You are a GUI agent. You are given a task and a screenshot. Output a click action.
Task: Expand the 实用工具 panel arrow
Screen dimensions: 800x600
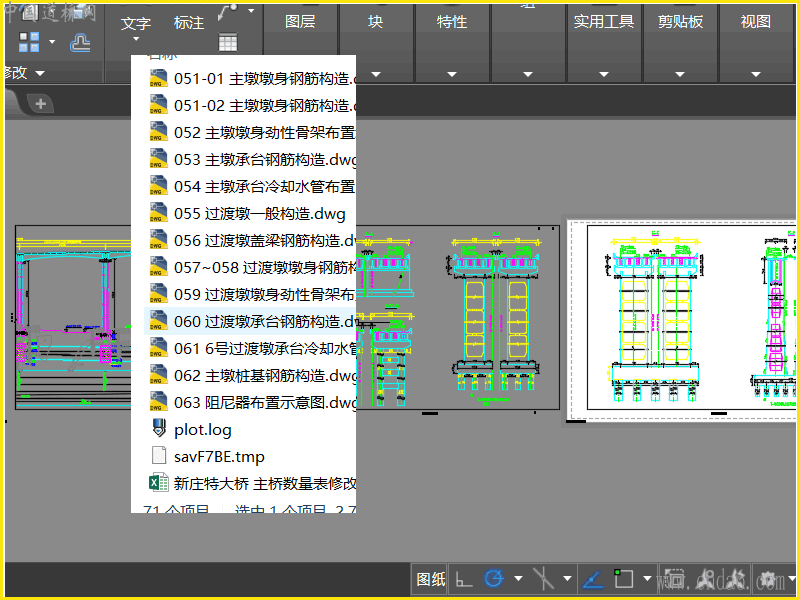click(x=604, y=74)
